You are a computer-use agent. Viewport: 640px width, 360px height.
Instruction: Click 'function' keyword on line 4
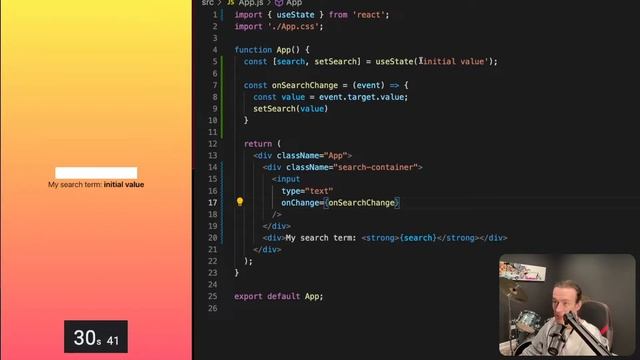(253, 50)
